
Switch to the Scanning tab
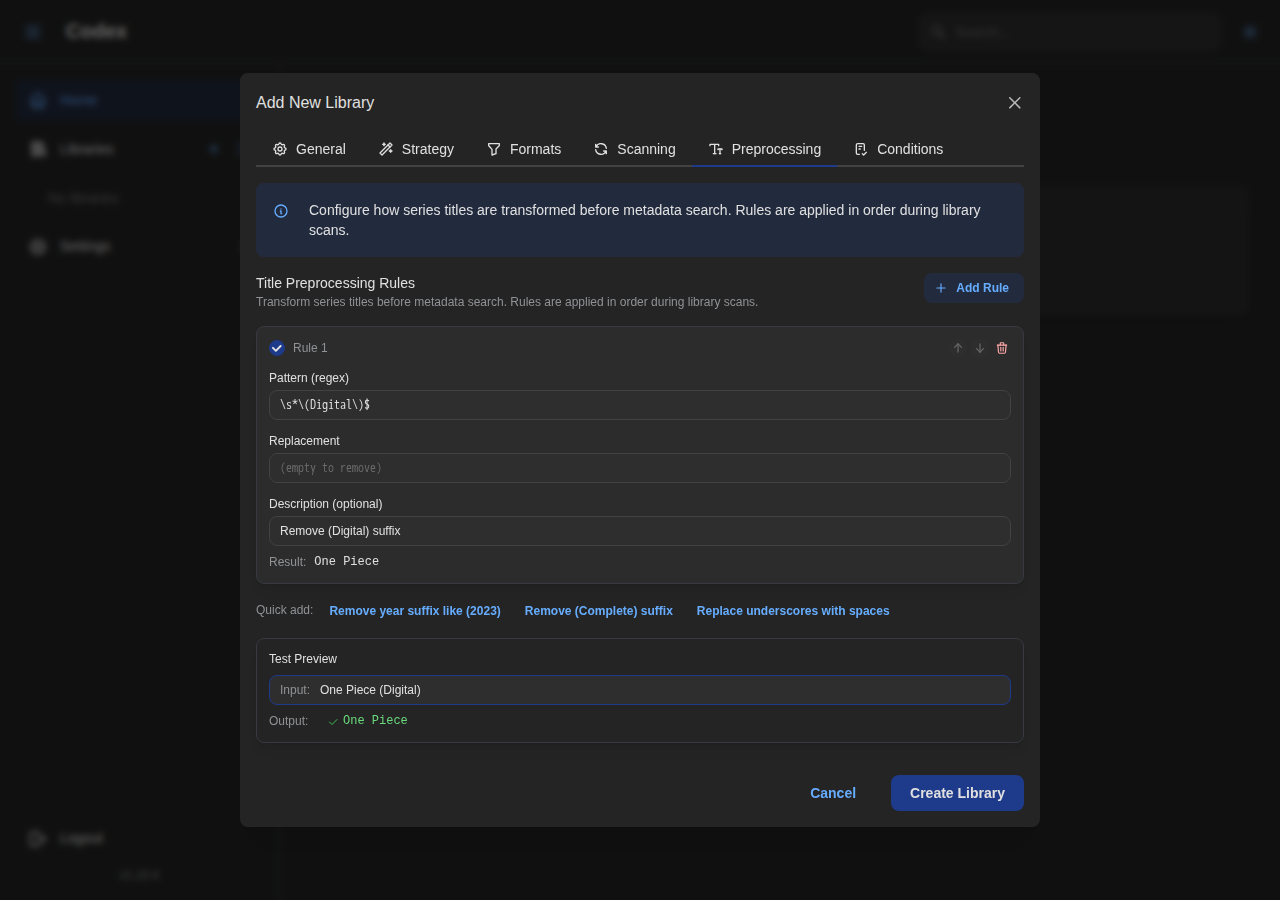[x=634, y=149]
